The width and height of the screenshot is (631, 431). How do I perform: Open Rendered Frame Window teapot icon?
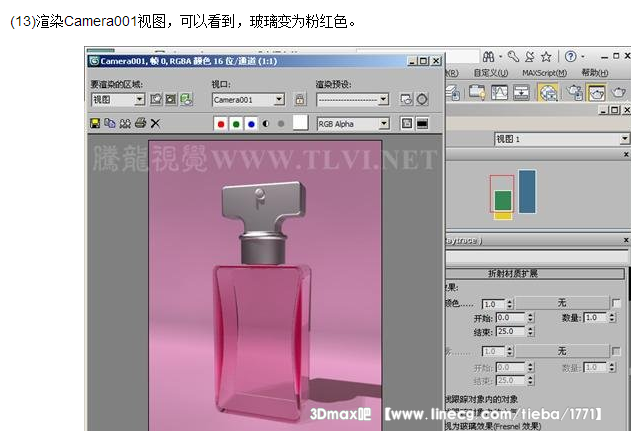point(596,93)
